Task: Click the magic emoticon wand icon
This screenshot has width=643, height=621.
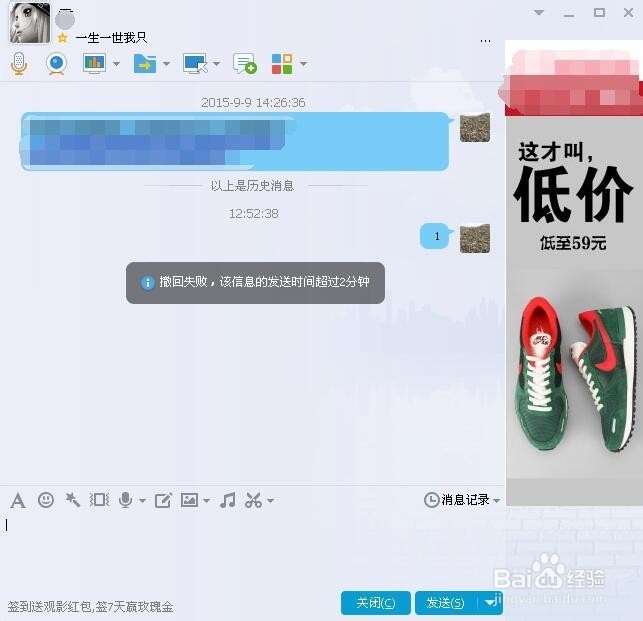Action: point(73,500)
